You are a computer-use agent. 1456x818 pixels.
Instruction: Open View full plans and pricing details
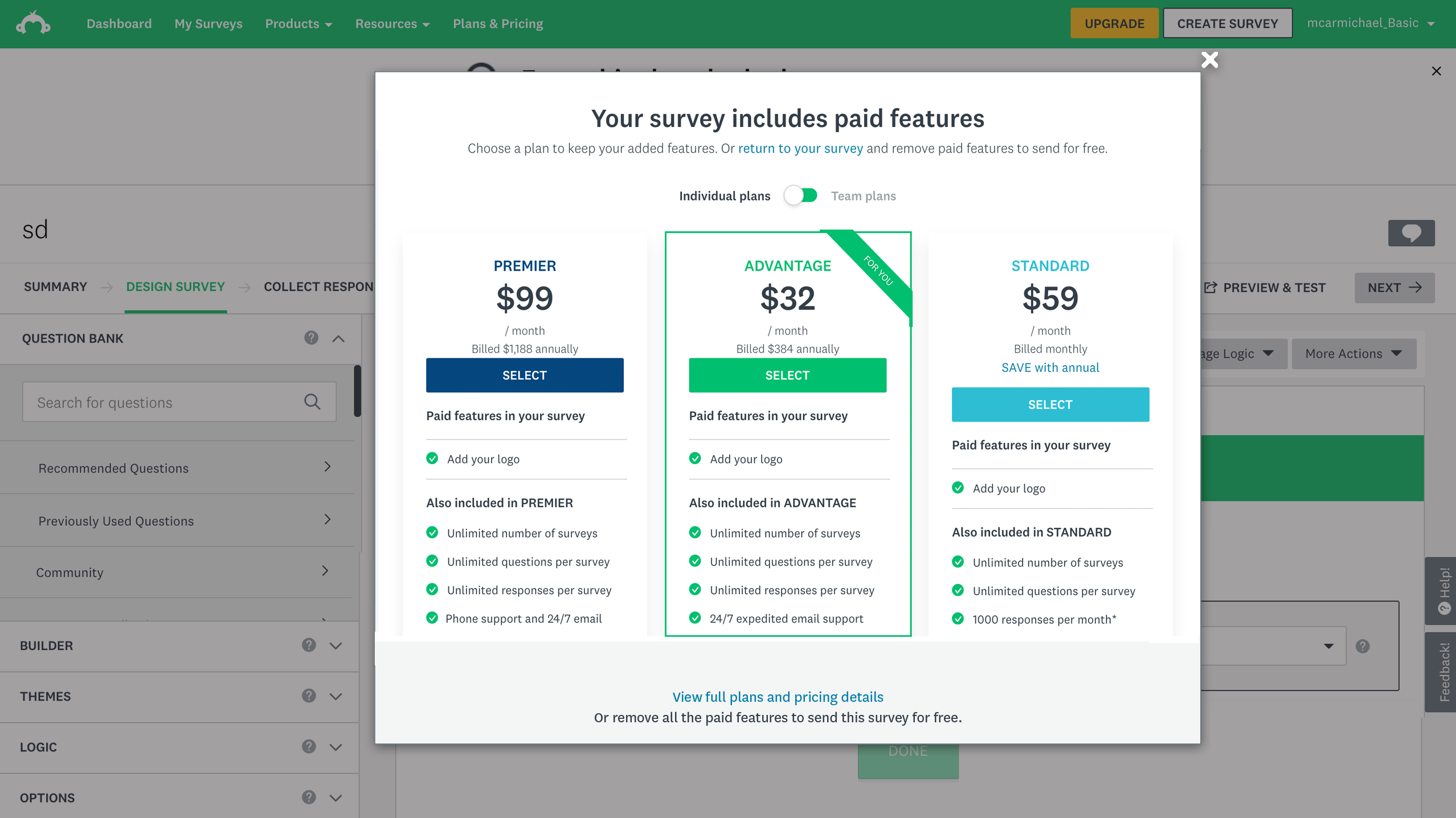tap(778, 697)
